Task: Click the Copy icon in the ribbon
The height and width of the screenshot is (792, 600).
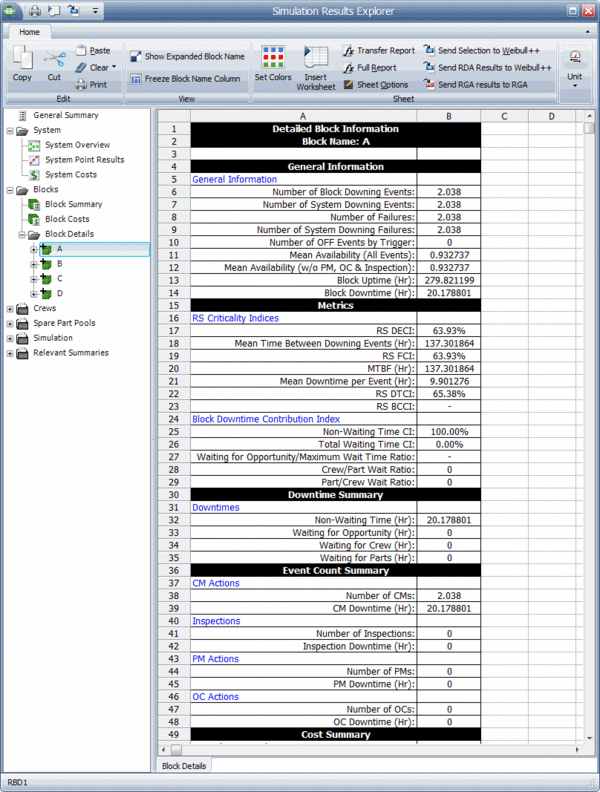Action: (x=22, y=58)
